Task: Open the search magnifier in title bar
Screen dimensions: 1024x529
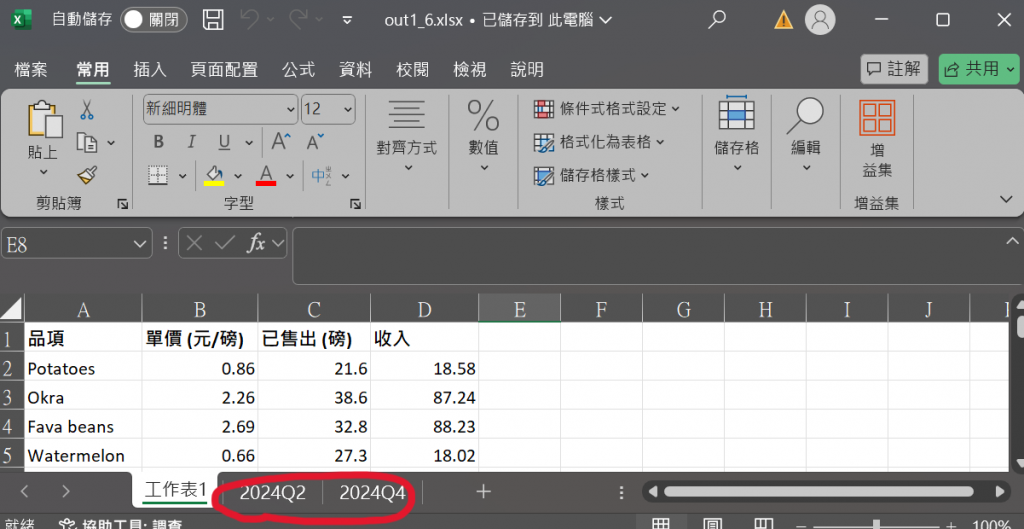Action: [x=716, y=20]
